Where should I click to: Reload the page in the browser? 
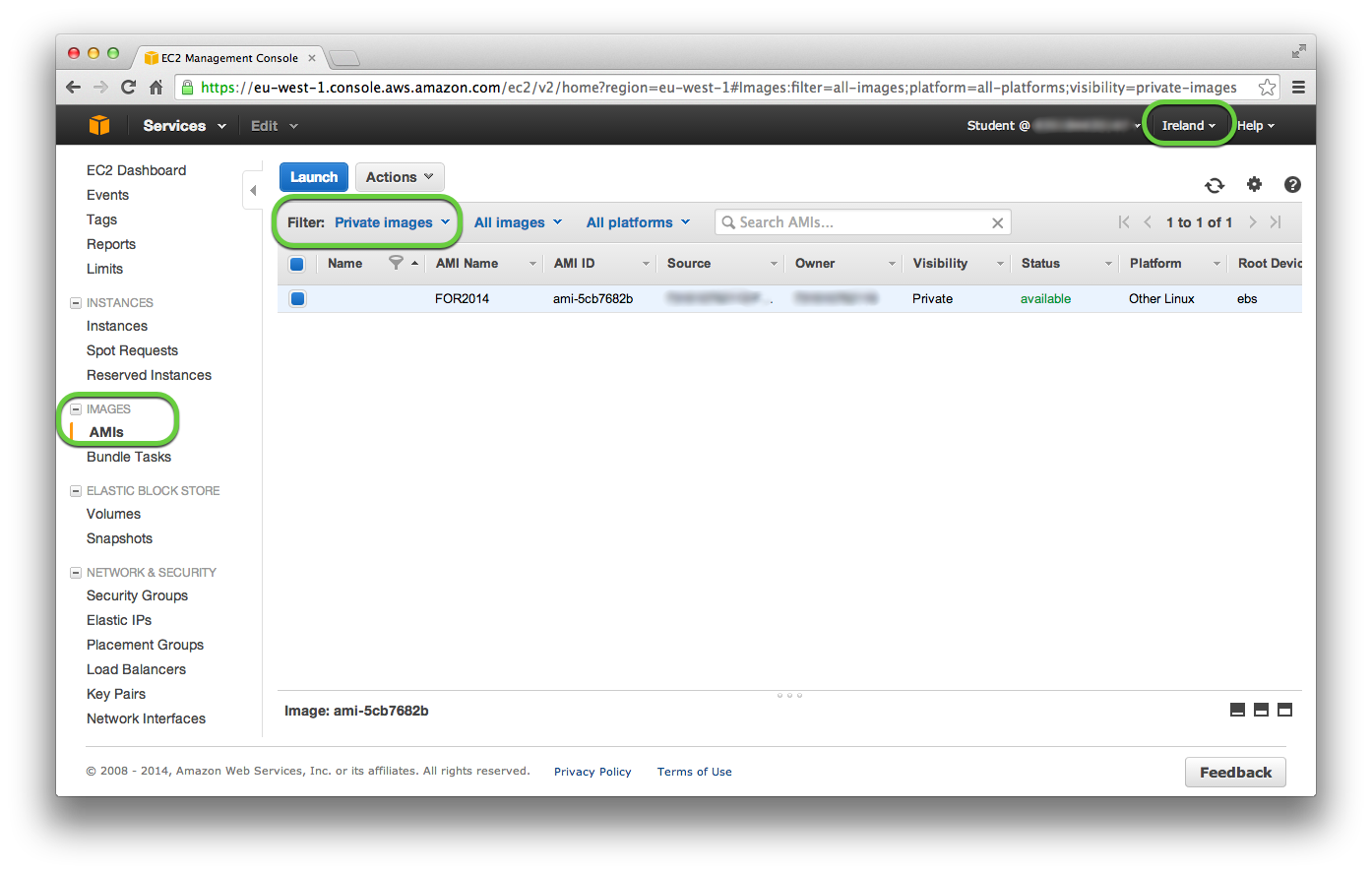point(128,87)
